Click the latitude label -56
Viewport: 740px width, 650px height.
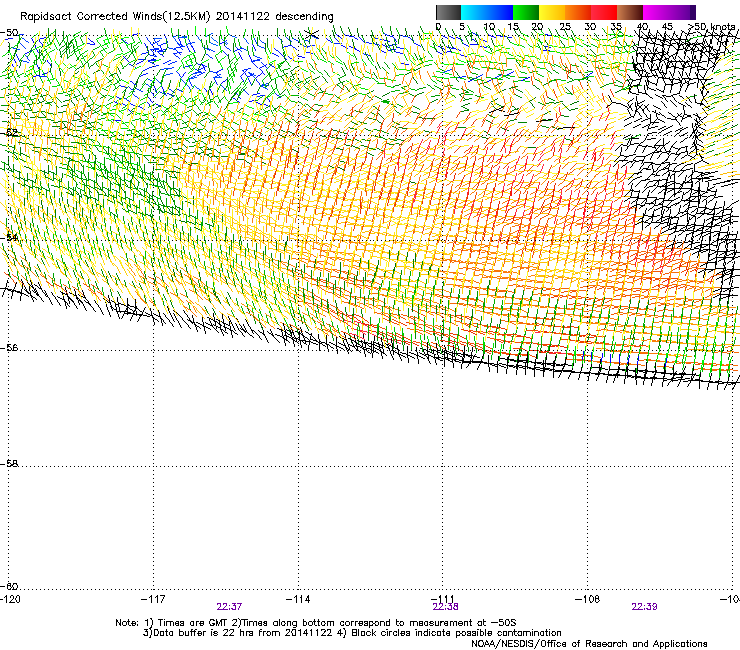10,348
